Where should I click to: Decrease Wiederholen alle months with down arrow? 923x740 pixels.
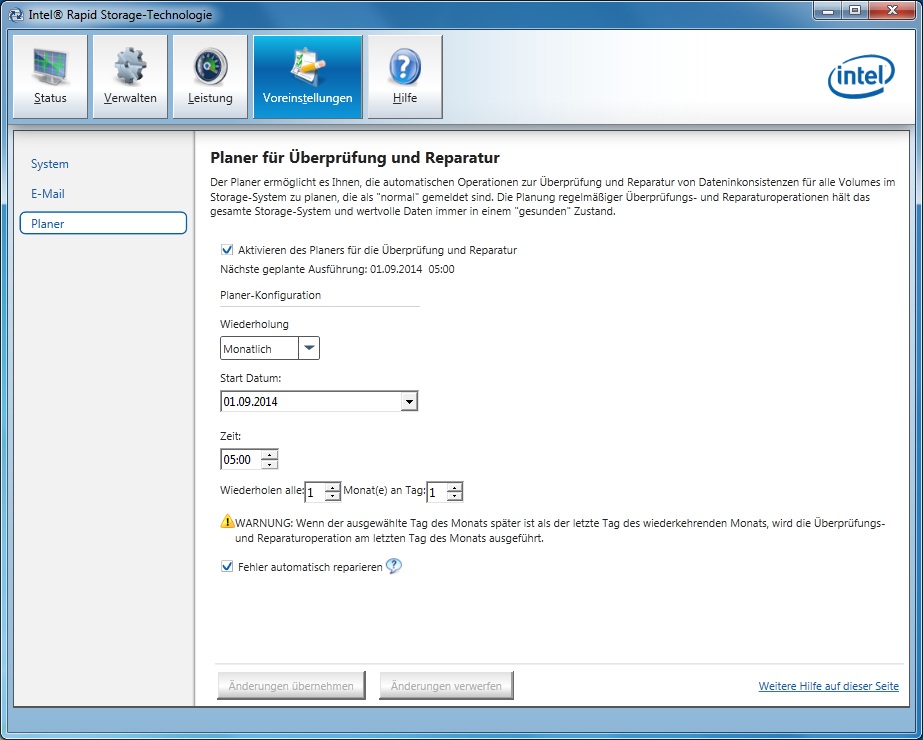pyautogui.click(x=333, y=497)
